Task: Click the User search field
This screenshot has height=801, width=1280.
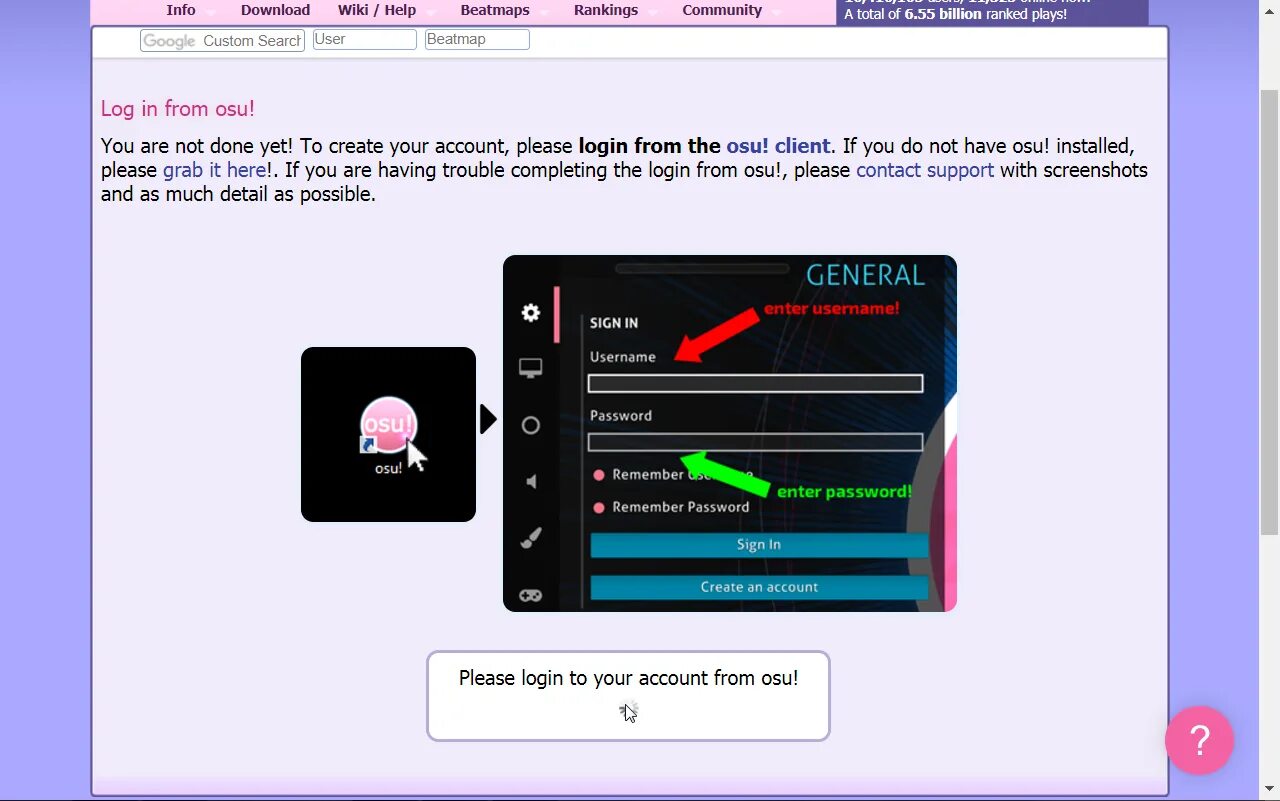Action: point(365,40)
